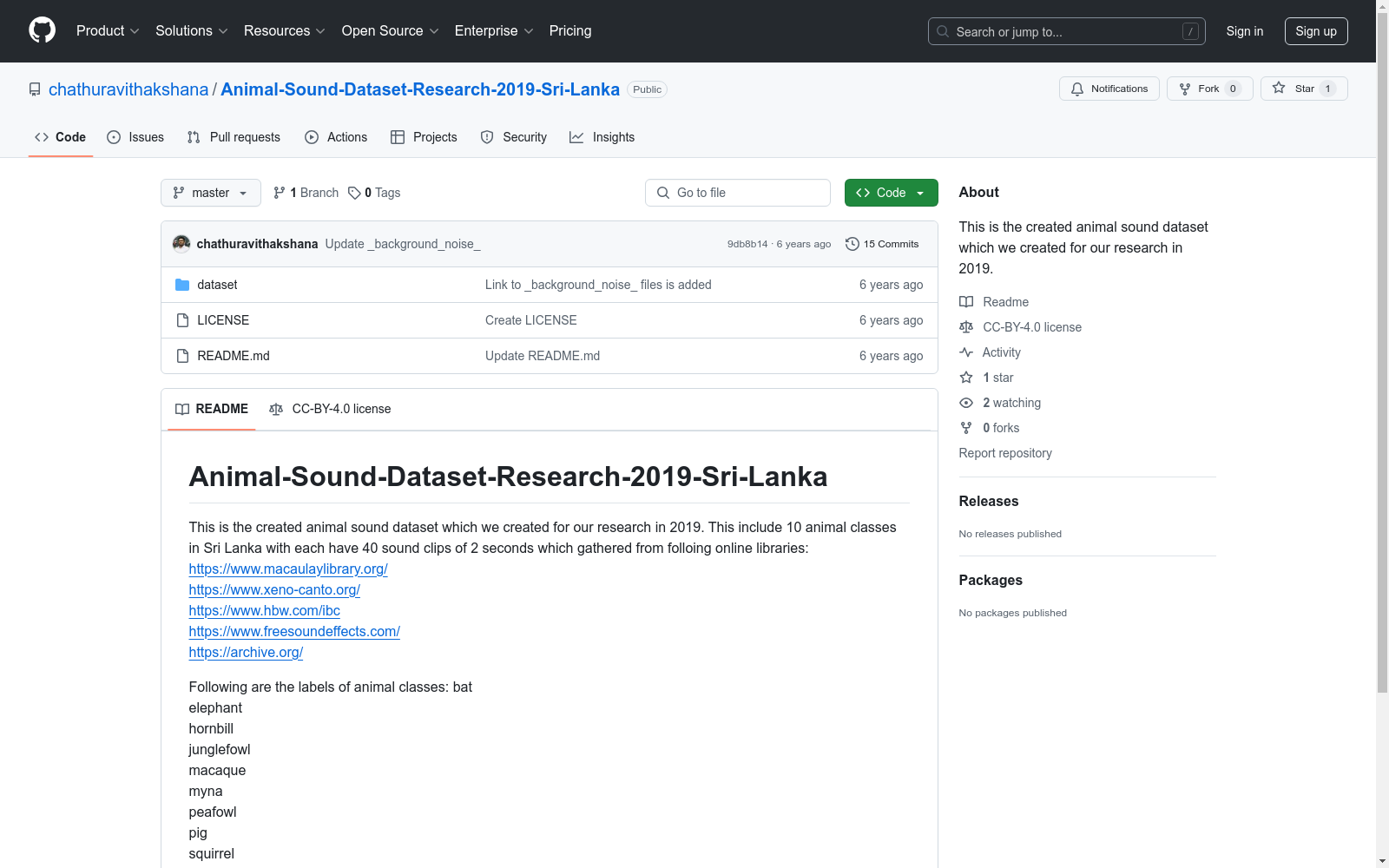Click the Projects table icon
Screen dimensions: 1389x868
point(398,137)
